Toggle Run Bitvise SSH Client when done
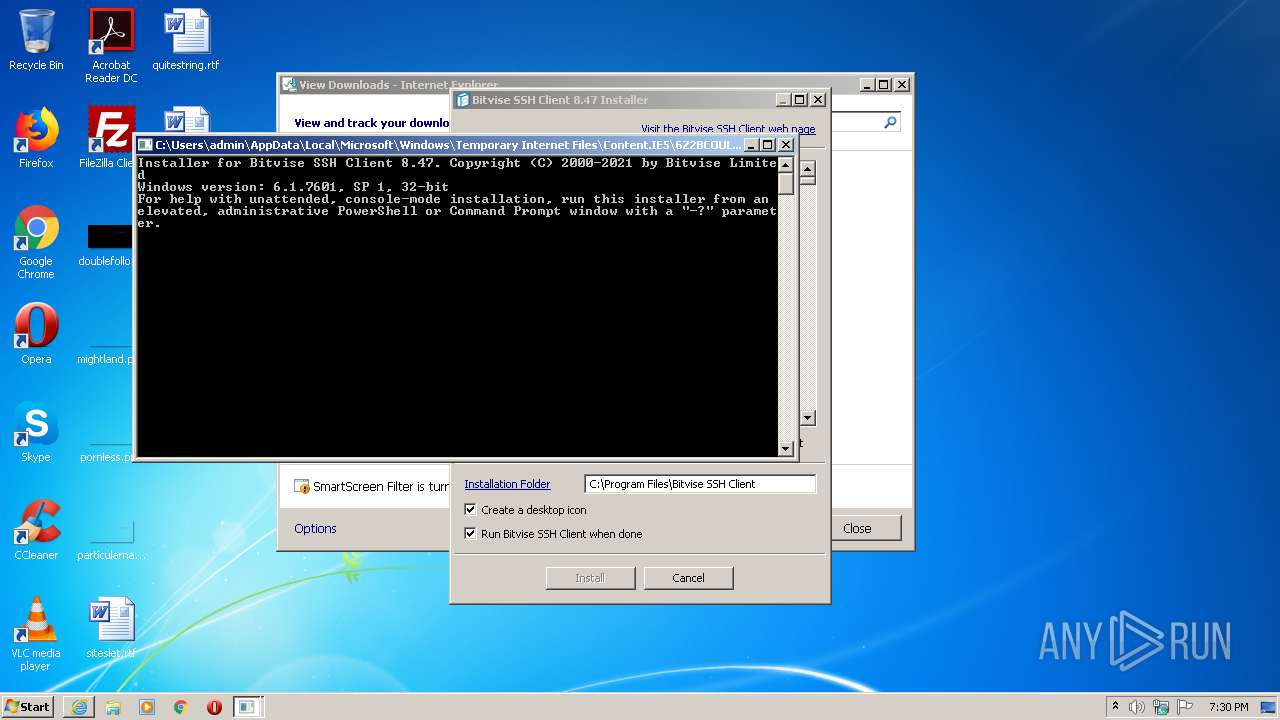Image resolution: width=1280 pixels, height=720 pixels. tap(470, 534)
